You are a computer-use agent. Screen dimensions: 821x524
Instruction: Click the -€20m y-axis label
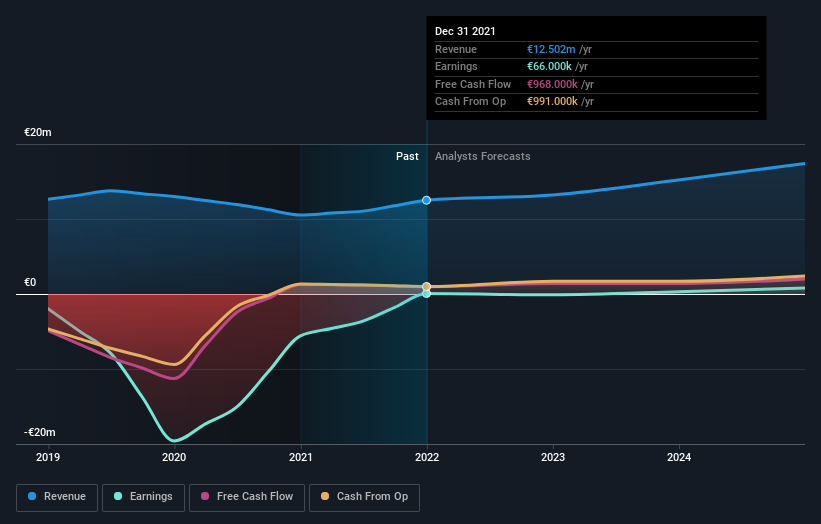(x=40, y=432)
